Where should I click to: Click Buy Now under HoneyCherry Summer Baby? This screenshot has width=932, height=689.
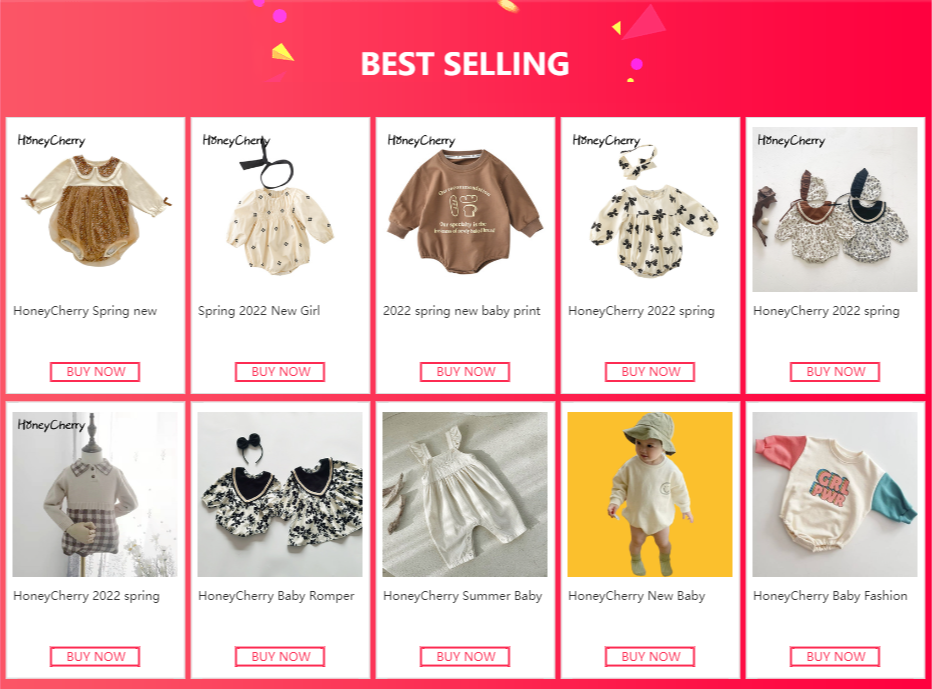[465, 656]
